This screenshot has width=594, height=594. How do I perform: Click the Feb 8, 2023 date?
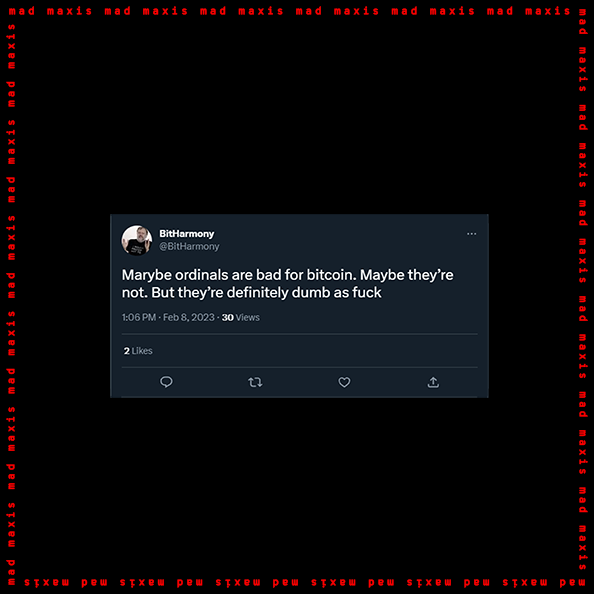189,317
